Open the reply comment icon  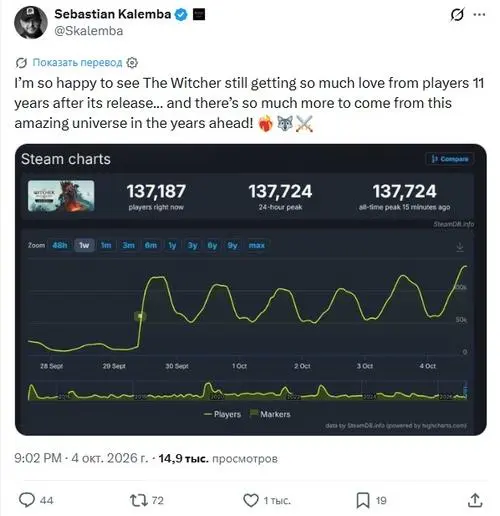pyautogui.click(x=27, y=500)
